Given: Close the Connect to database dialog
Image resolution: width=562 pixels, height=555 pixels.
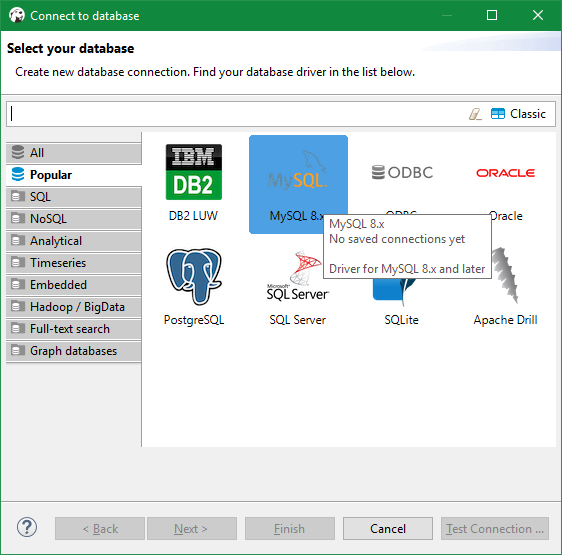Looking at the screenshot, I should [x=538, y=15].
